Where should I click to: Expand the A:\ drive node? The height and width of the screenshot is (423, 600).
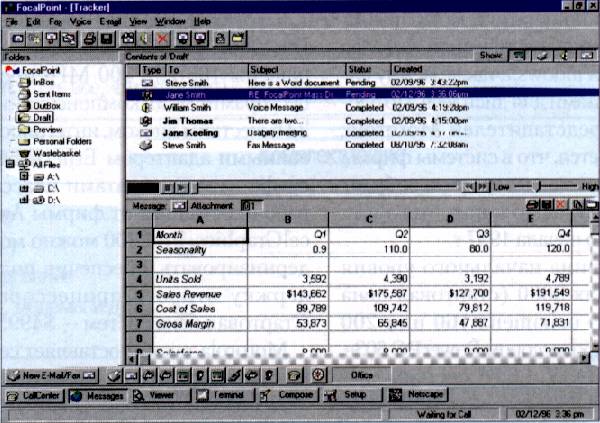tap(24, 176)
